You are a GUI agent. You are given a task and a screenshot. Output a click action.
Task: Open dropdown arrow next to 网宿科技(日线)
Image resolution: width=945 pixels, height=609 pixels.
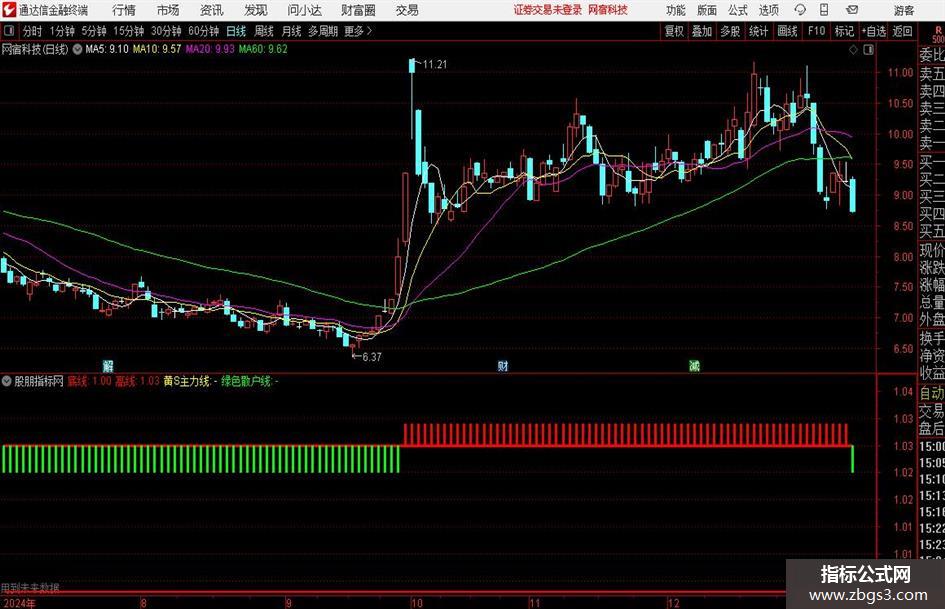tap(78, 49)
